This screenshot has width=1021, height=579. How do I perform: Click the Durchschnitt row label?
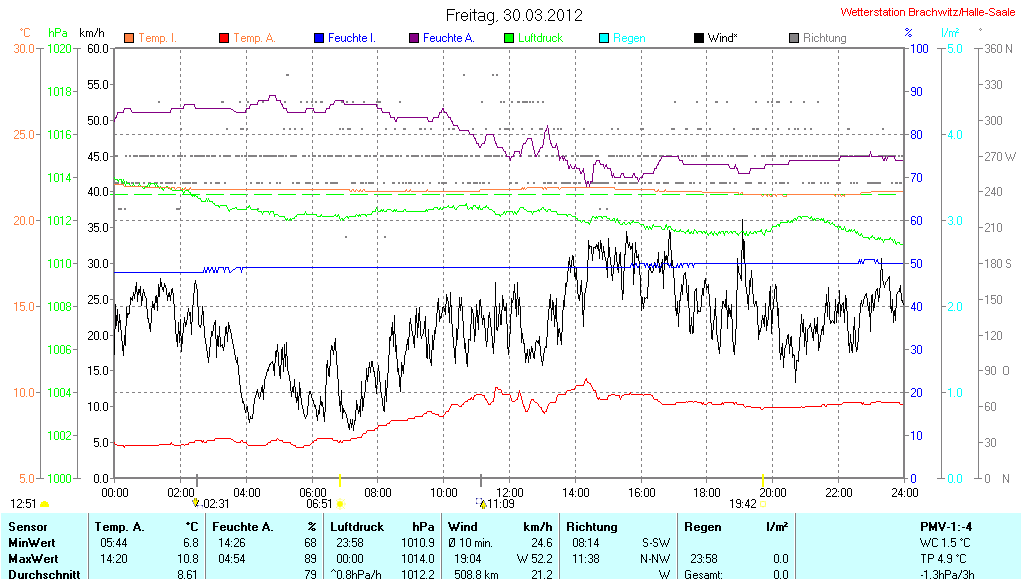[43, 573]
